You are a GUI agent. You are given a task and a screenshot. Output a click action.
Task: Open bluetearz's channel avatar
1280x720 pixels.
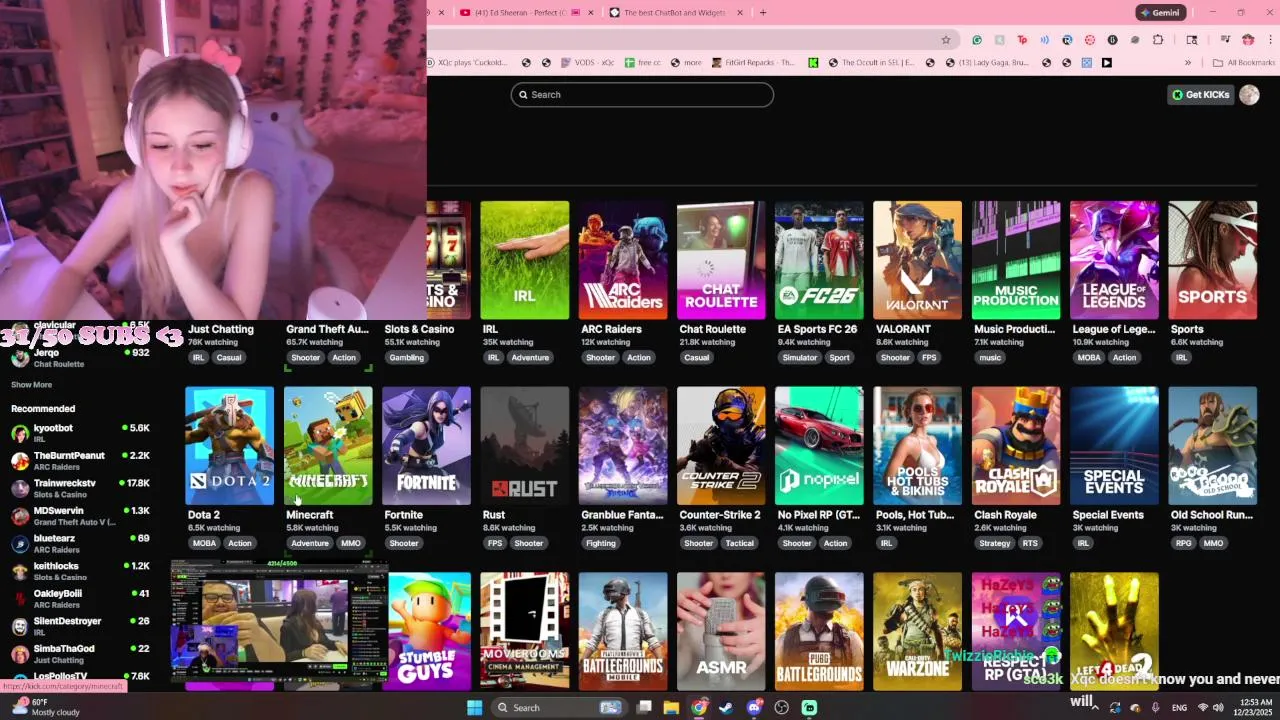(x=19, y=543)
